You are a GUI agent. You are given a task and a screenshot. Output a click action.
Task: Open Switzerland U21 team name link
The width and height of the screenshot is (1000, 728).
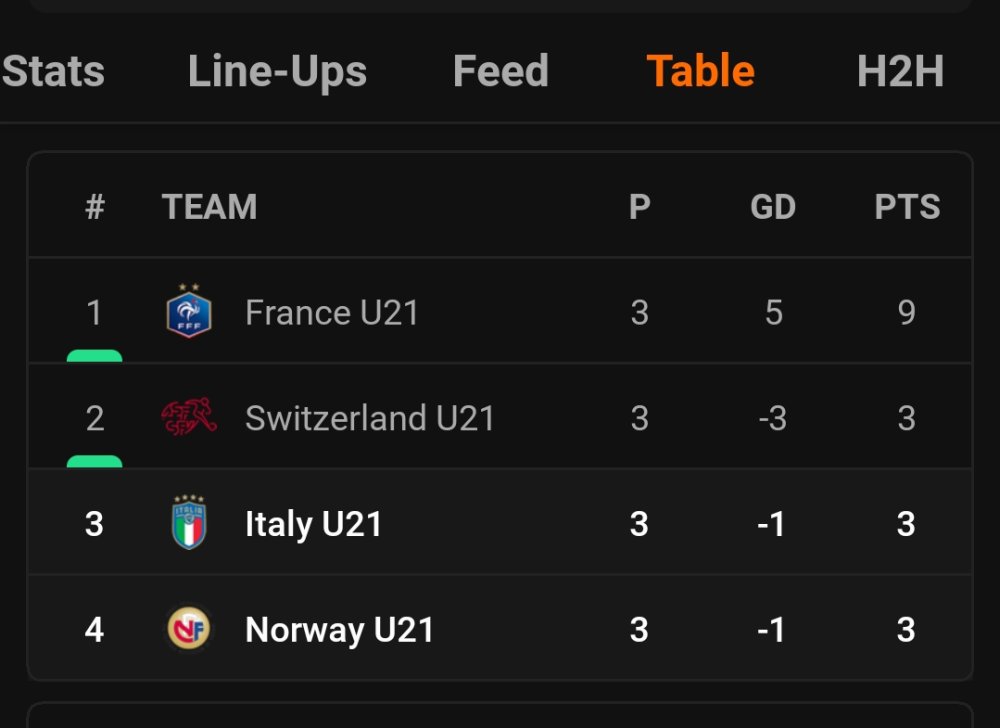click(370, 418)
